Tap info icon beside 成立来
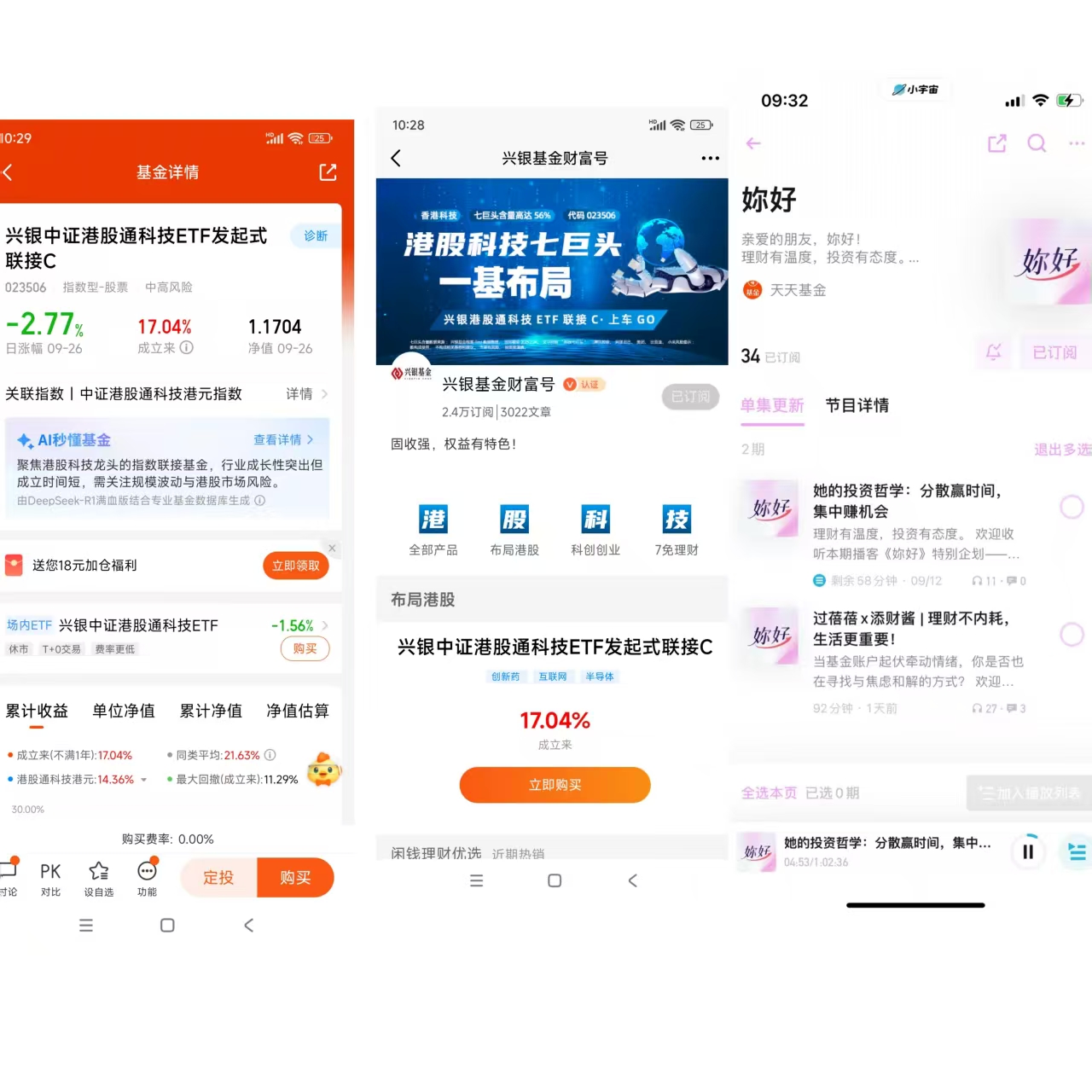This screenshot has height=1092, width=1092. coord(187,347)
